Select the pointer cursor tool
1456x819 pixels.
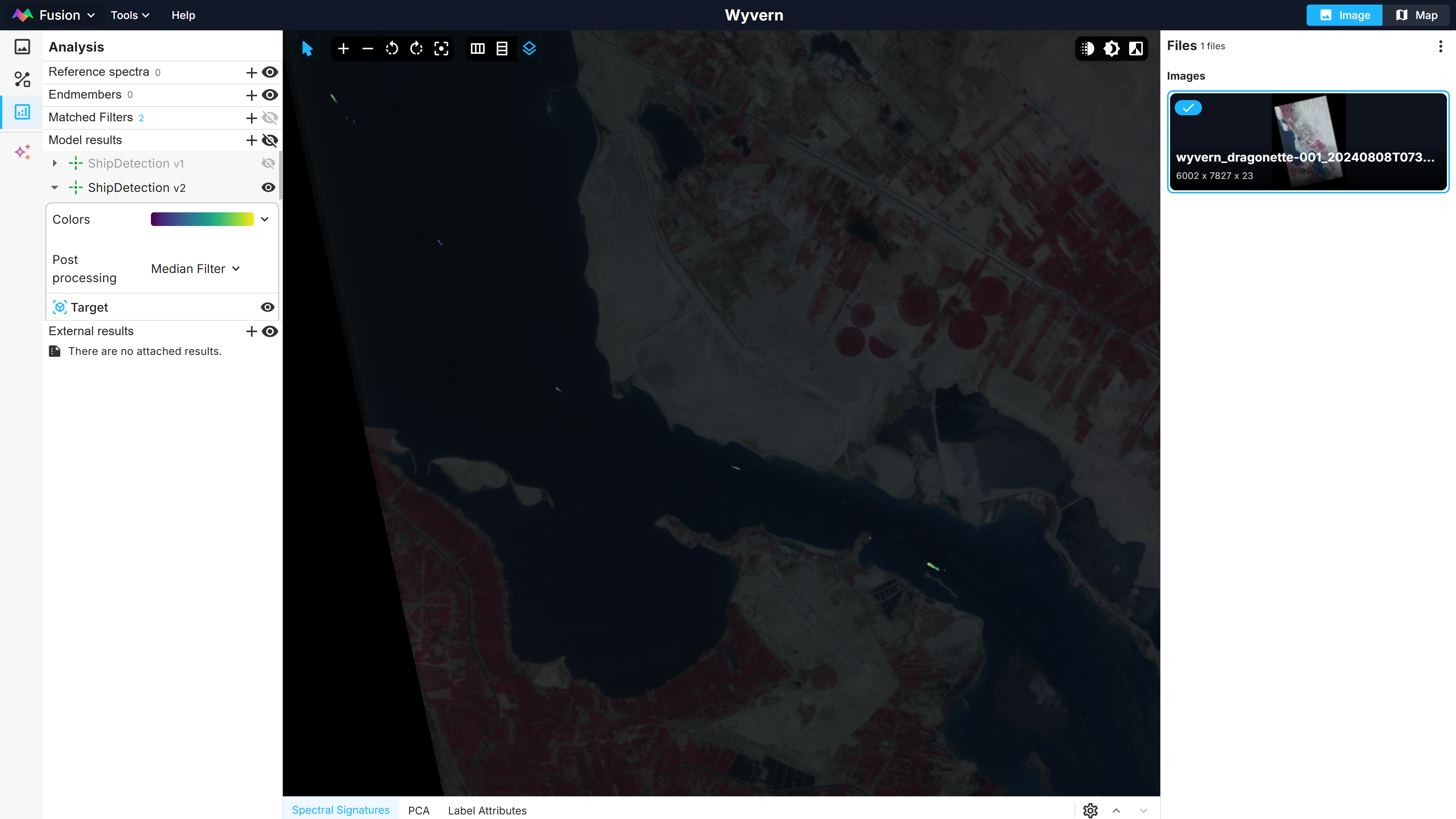click(307, 49)
